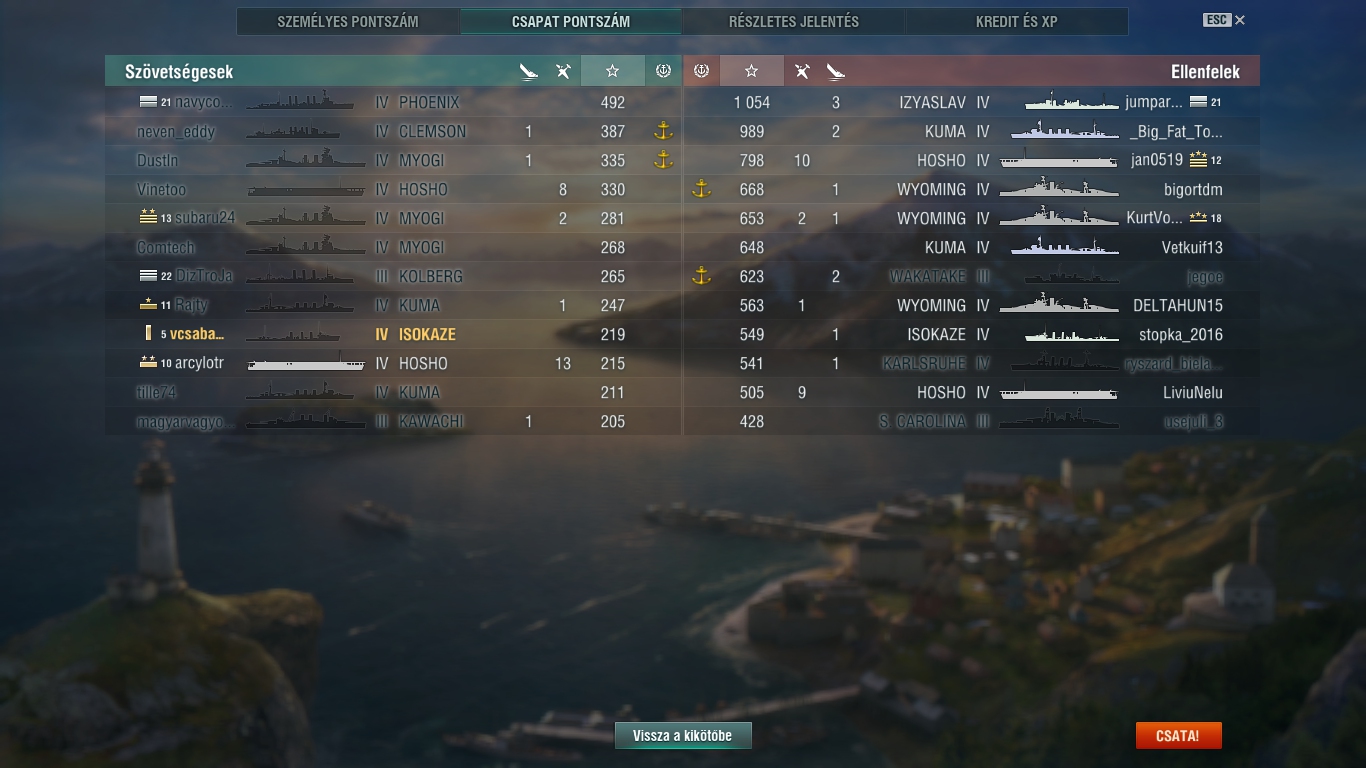
Task: Sort allies by ships destroyed icon
Action: (x=529, y=71)
